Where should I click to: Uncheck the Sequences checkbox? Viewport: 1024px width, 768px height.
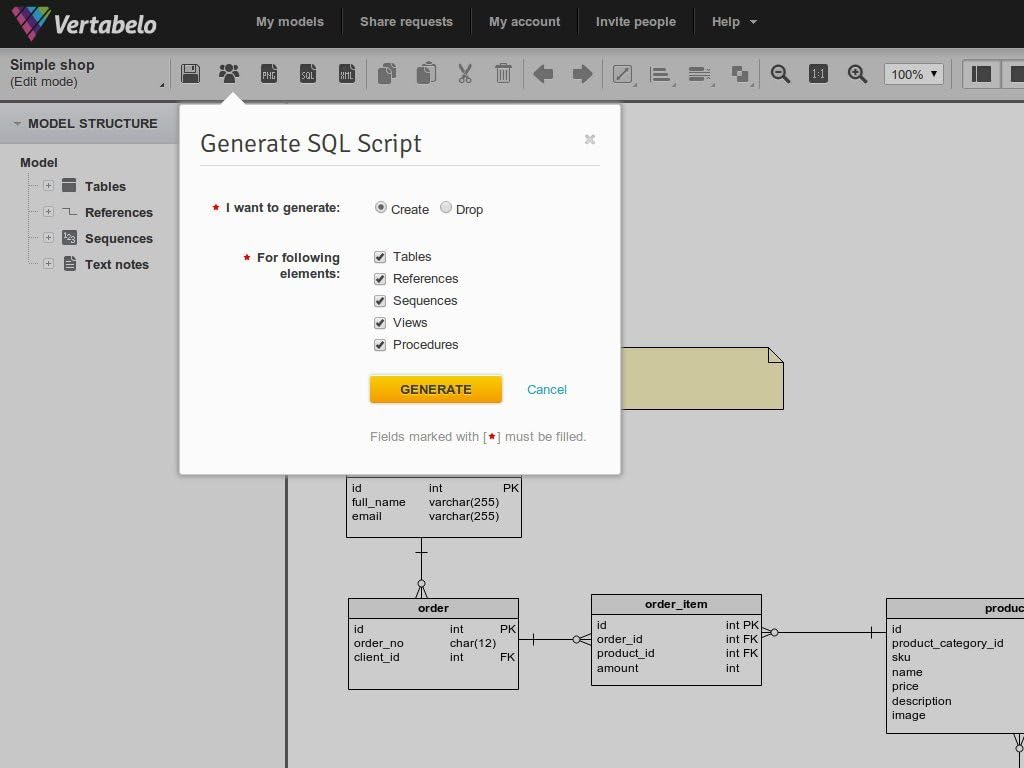(379, 301)
